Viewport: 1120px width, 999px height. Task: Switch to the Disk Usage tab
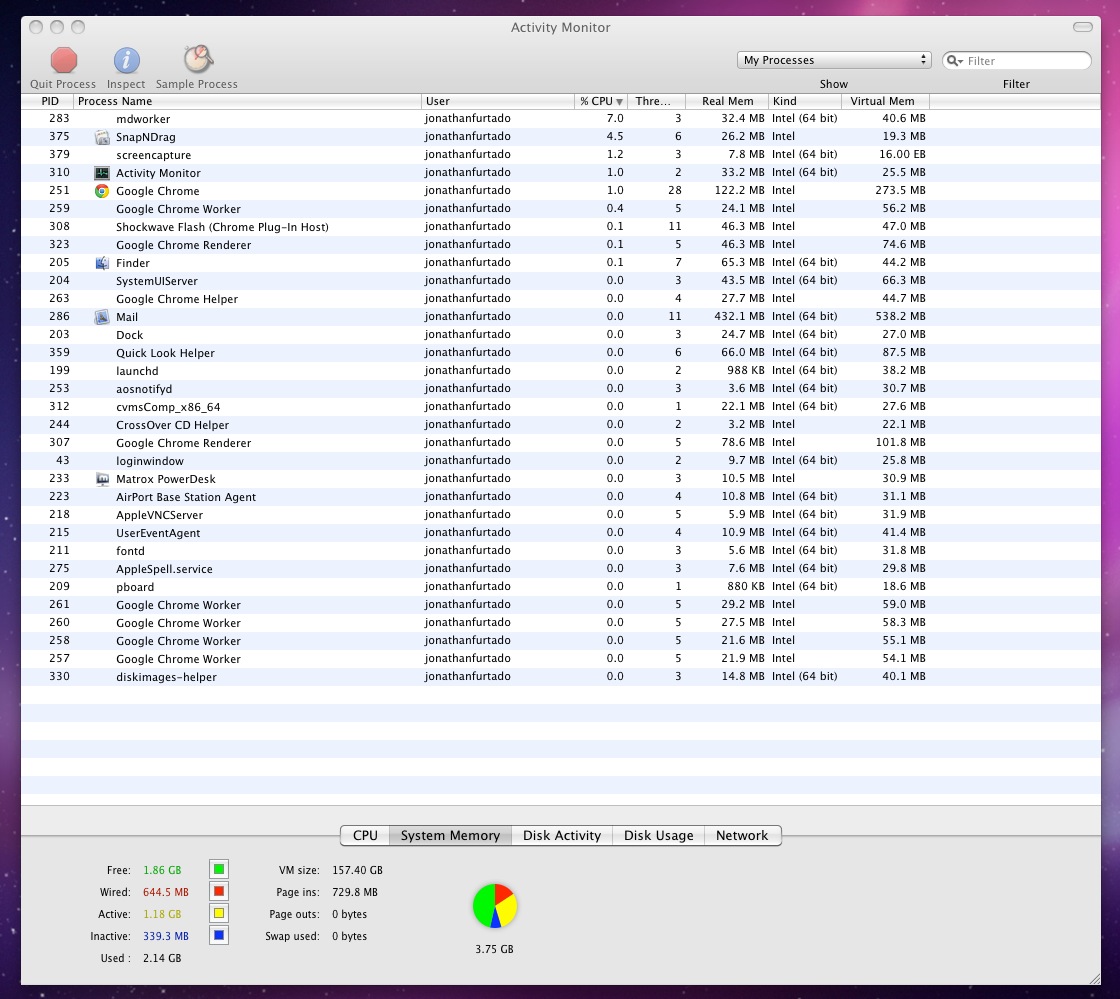tap(659, 835)
